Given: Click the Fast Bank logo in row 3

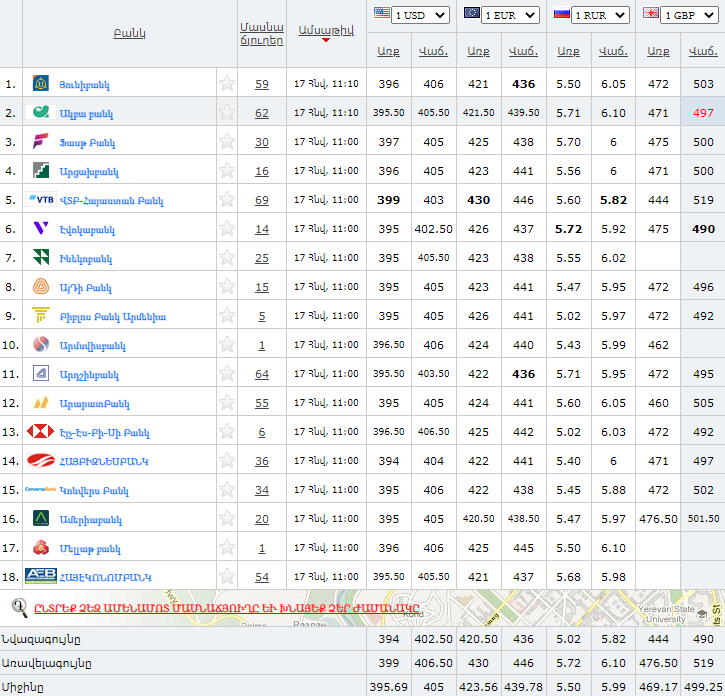Looking at the screenshot, I should (x=41, y=141).
